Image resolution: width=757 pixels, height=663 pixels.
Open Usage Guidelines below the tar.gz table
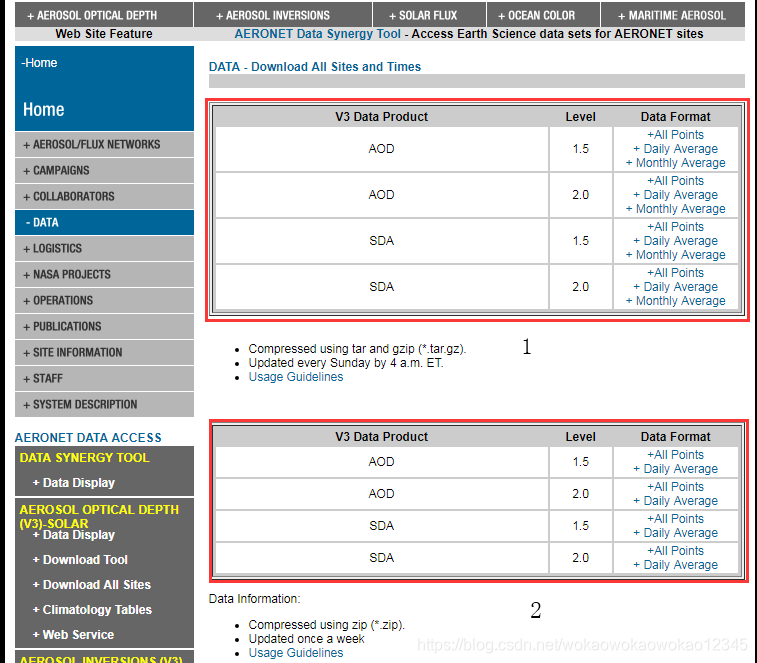(295, 377)
